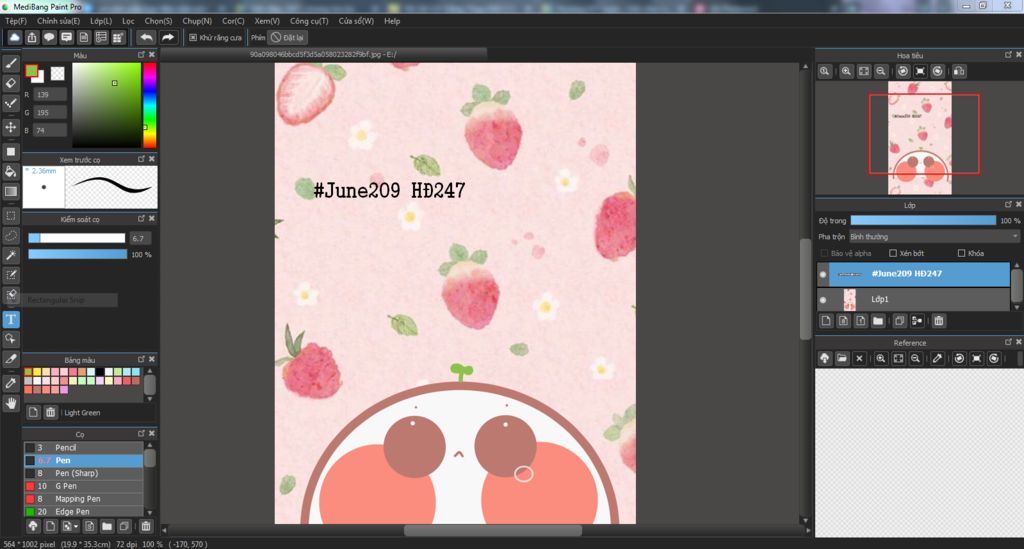Delete the selected brush from list
The image size is (1024, 549).
tap(146, 525)
